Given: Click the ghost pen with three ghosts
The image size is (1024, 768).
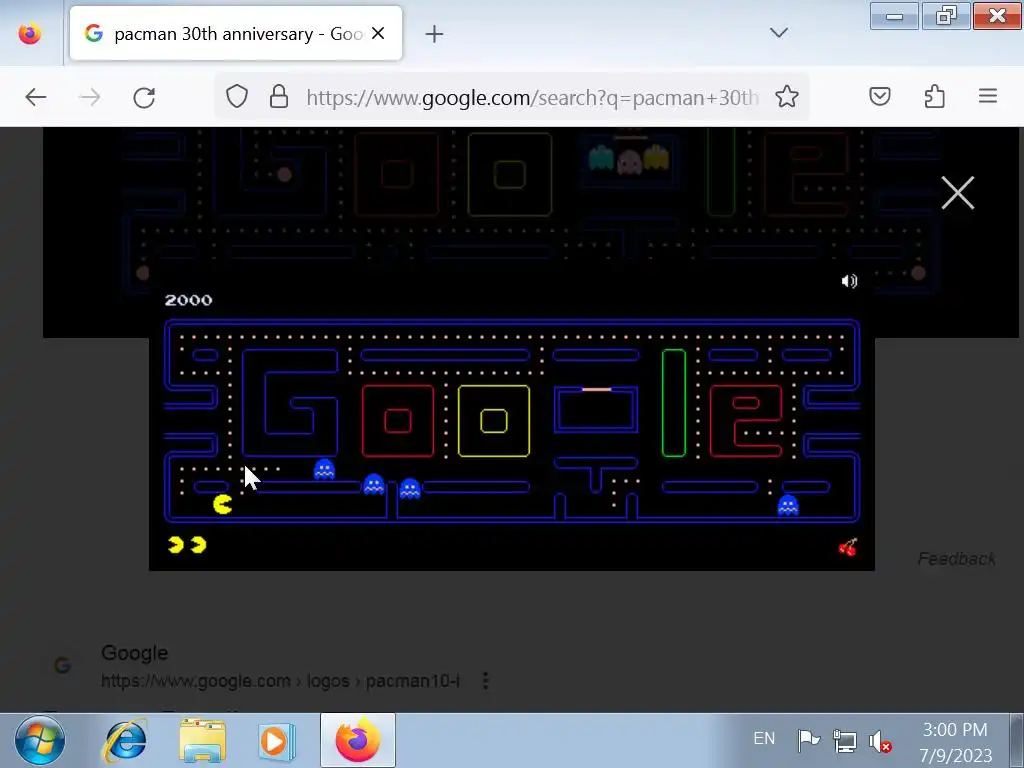Looking at the screenshot, I should pyautogui.click(x=628, y=159).
